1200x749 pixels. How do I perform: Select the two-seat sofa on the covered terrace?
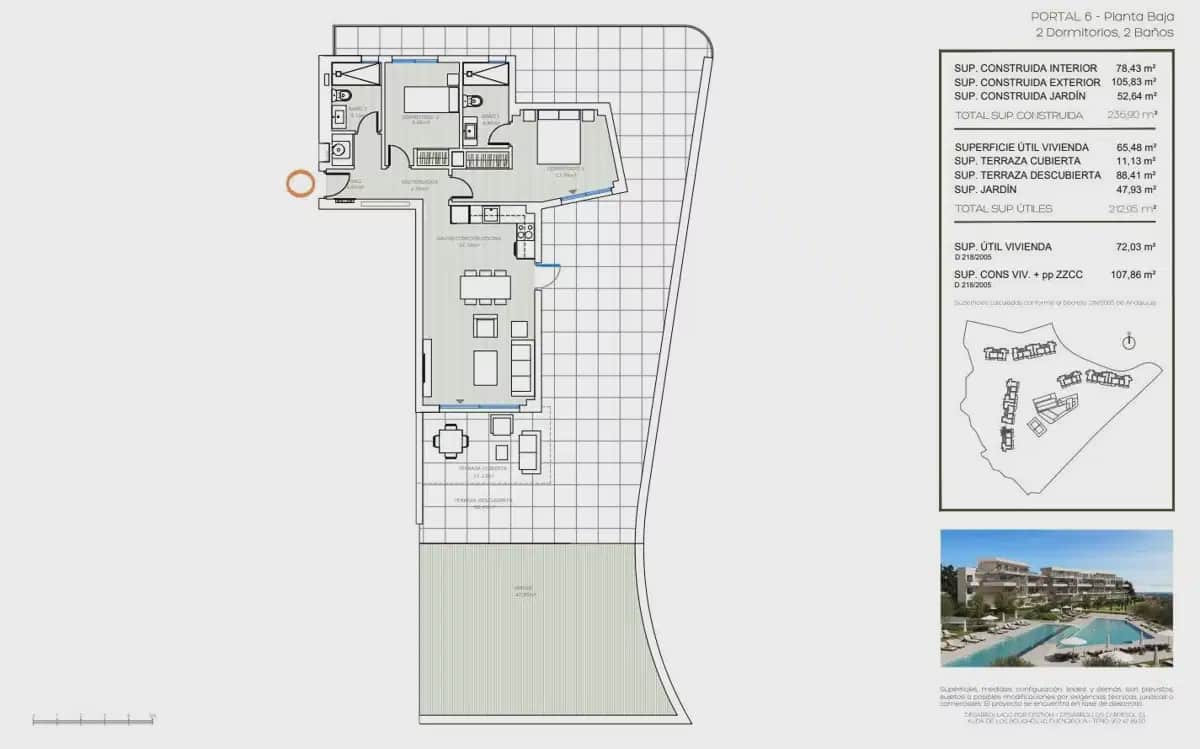[x=530, y=451]
